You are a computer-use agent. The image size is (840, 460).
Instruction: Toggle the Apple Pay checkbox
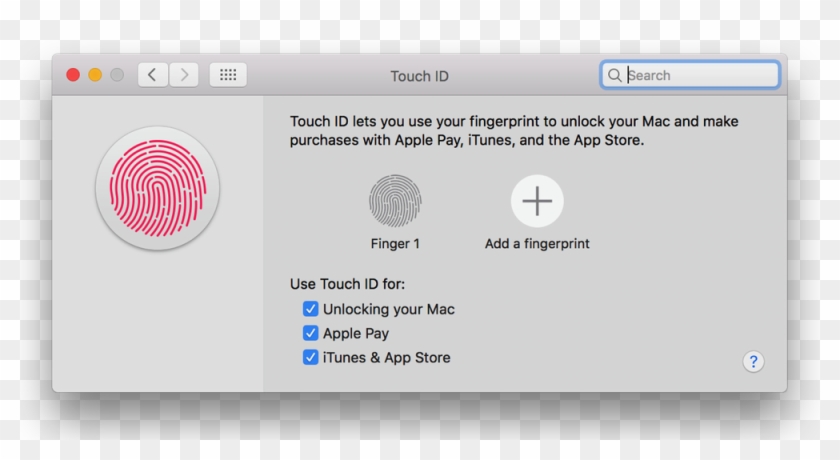point(310,333)
